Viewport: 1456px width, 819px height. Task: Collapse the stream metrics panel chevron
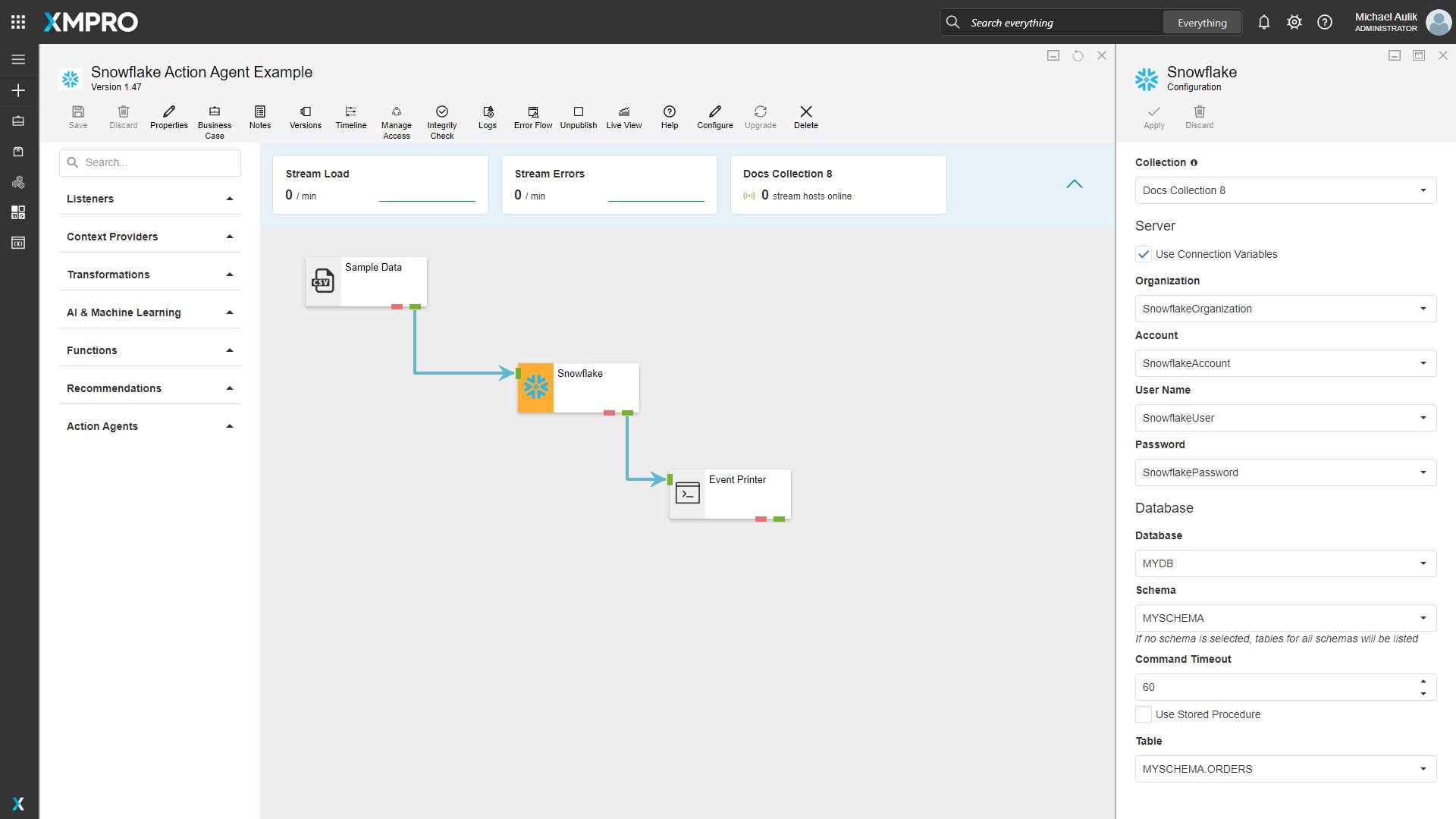(x=1074, y=184)
